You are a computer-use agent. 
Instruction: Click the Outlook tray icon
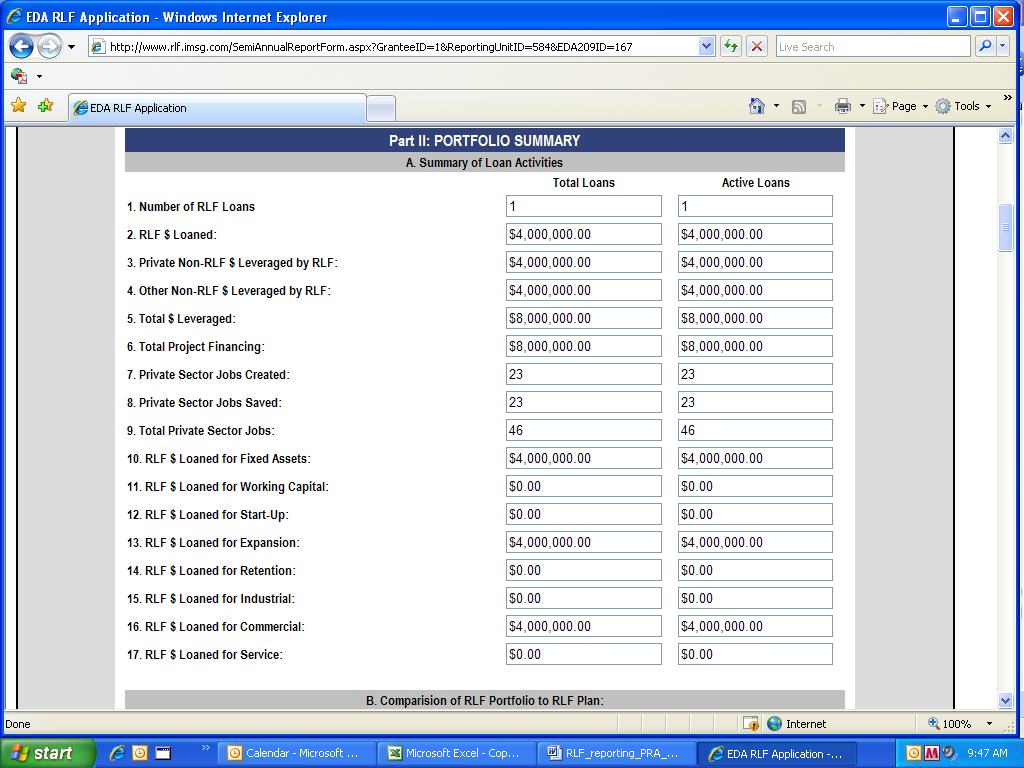tap(914, 753)
